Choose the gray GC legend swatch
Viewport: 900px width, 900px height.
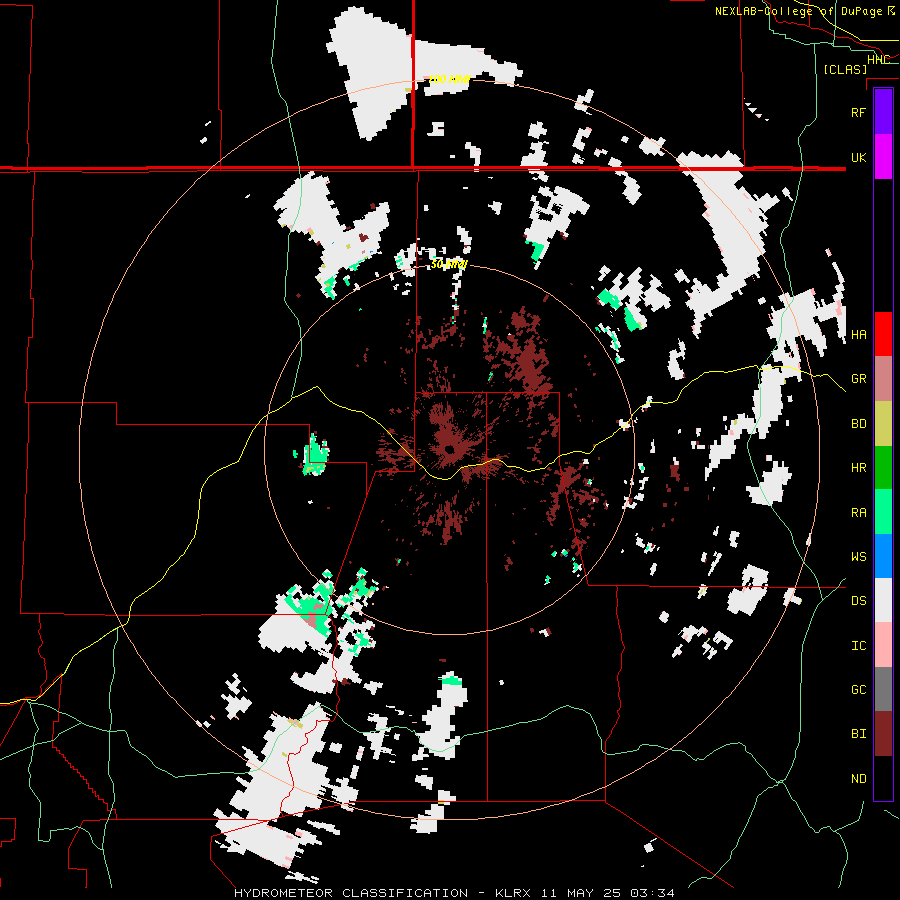pyautogui.click(x=883, y=689)
